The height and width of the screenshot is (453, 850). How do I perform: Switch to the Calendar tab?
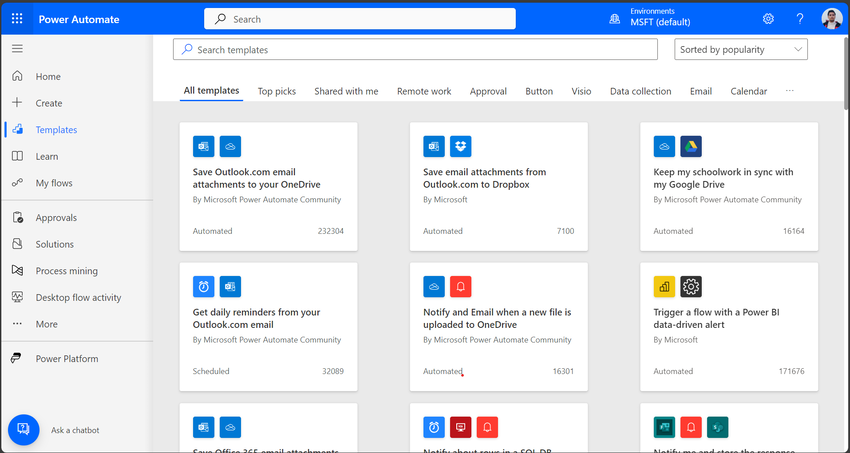coord(749,91)
